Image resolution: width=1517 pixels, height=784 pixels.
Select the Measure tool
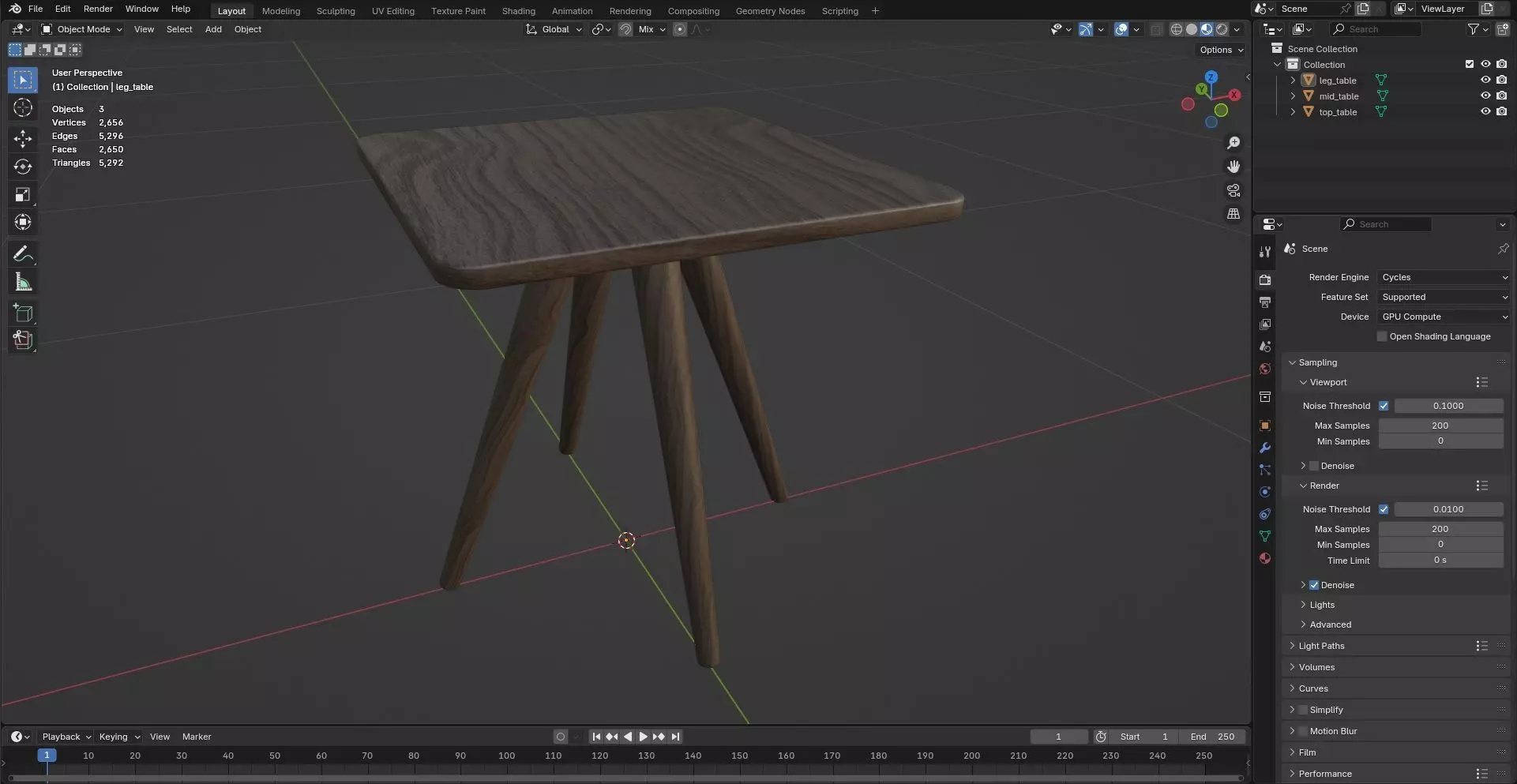[23, 282]
